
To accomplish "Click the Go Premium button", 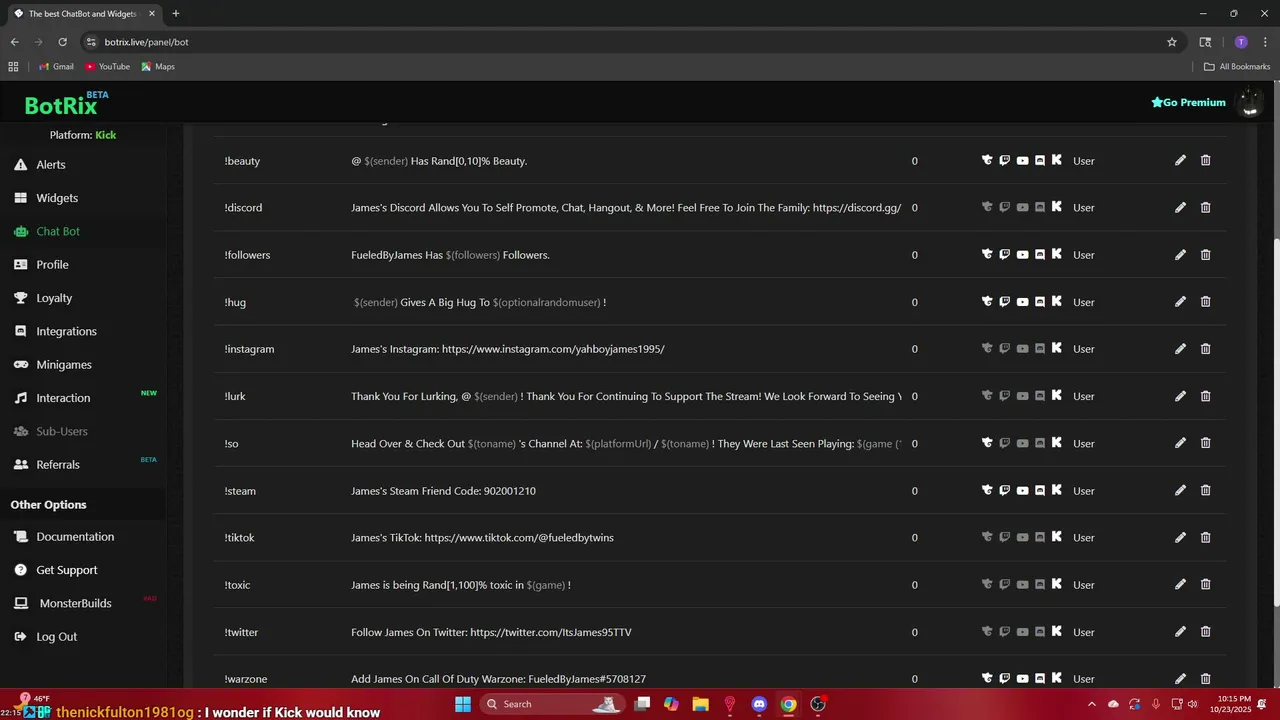I will 1188,102.
